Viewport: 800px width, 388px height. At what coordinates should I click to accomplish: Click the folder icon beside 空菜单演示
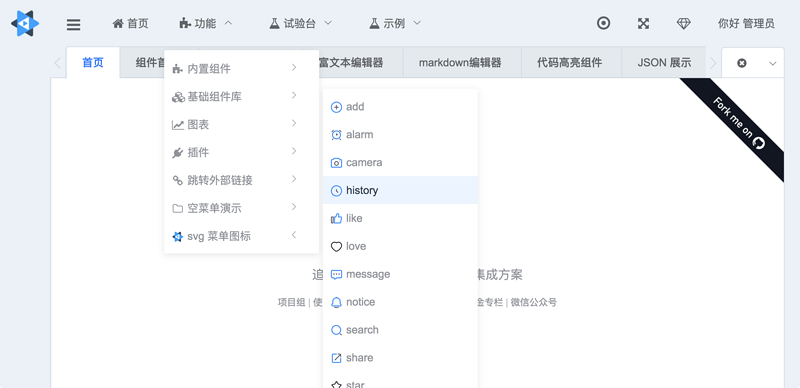[178, 208]
